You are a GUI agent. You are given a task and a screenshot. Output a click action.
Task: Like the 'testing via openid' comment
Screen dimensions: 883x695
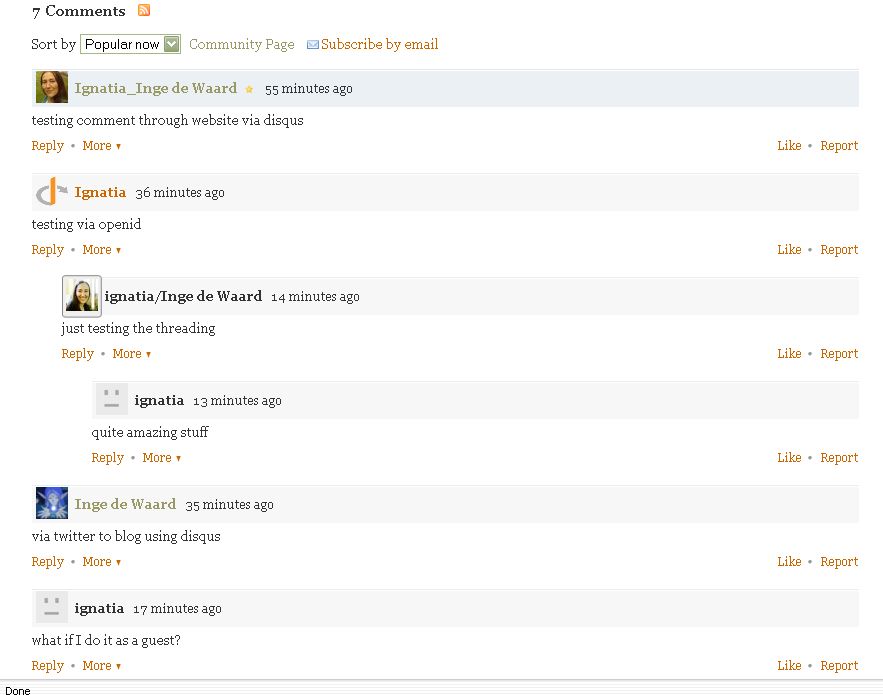pyautogui.click(x=789, y=250)
